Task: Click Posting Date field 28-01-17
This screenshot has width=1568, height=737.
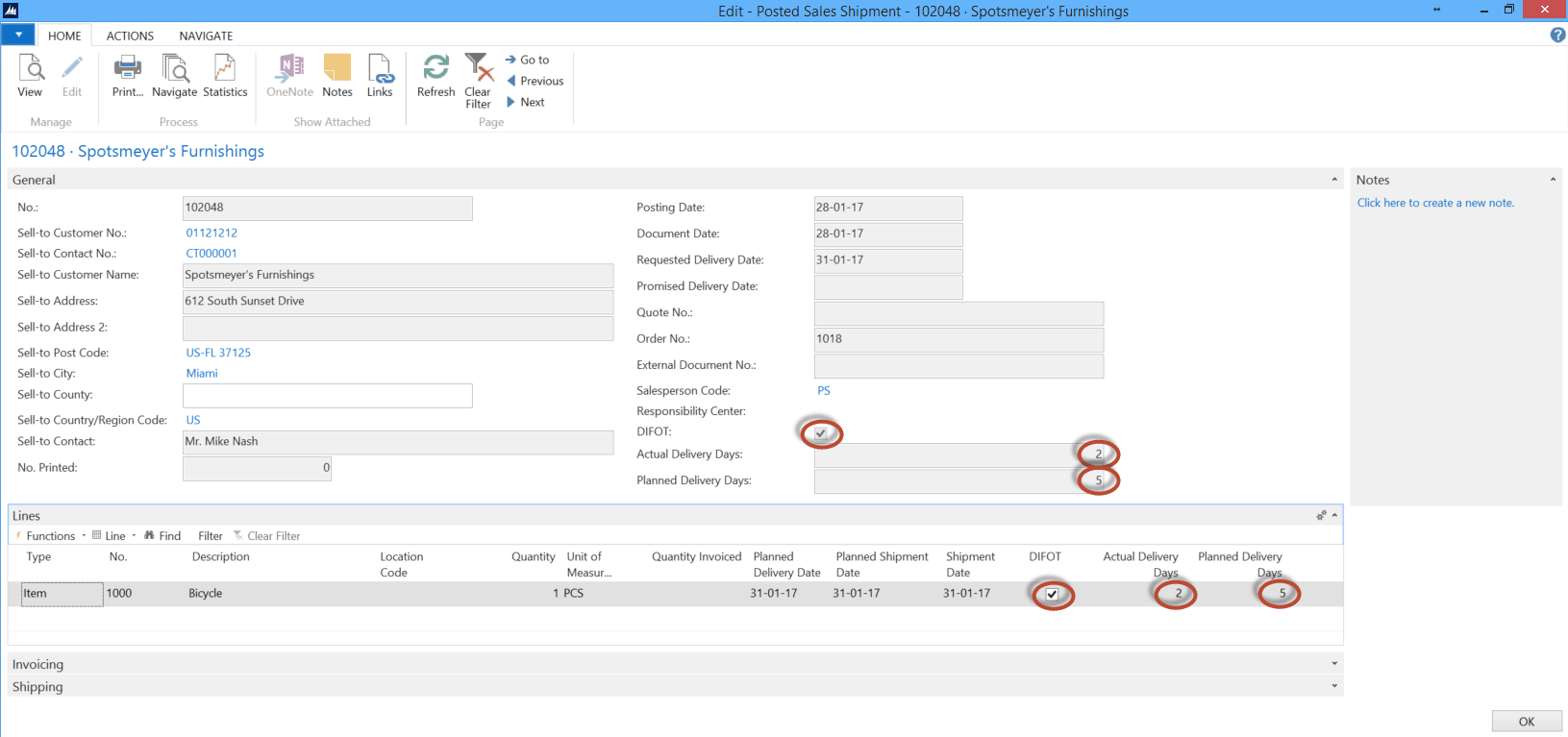Action: (x=888, y=208)
